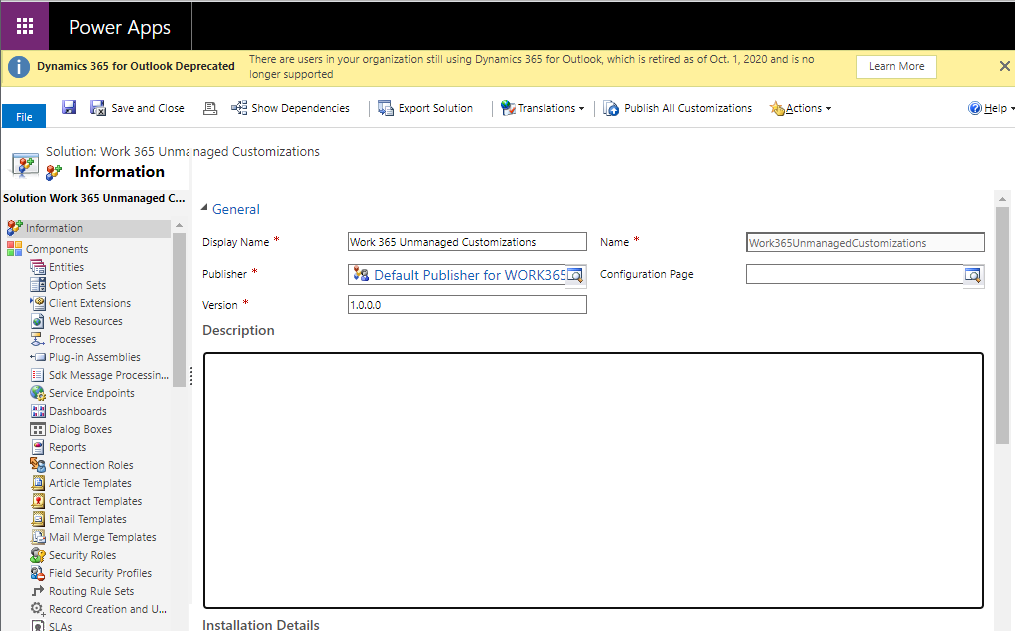Image resolution: width=1015 pixels, height=631 pixels.
Task: Click the Dashboards icon
Action: 38,411
